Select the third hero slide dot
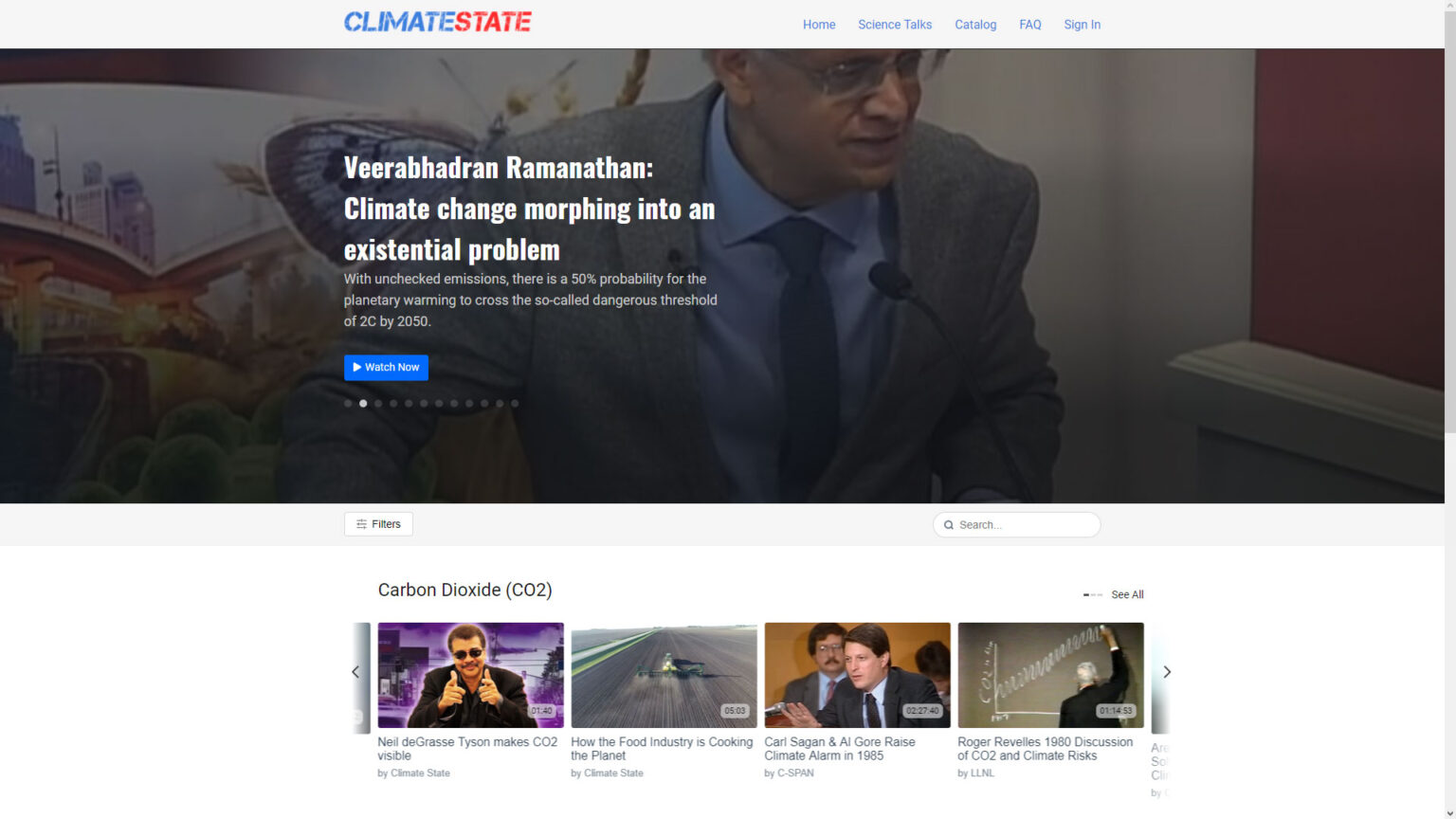 (378, 404)
